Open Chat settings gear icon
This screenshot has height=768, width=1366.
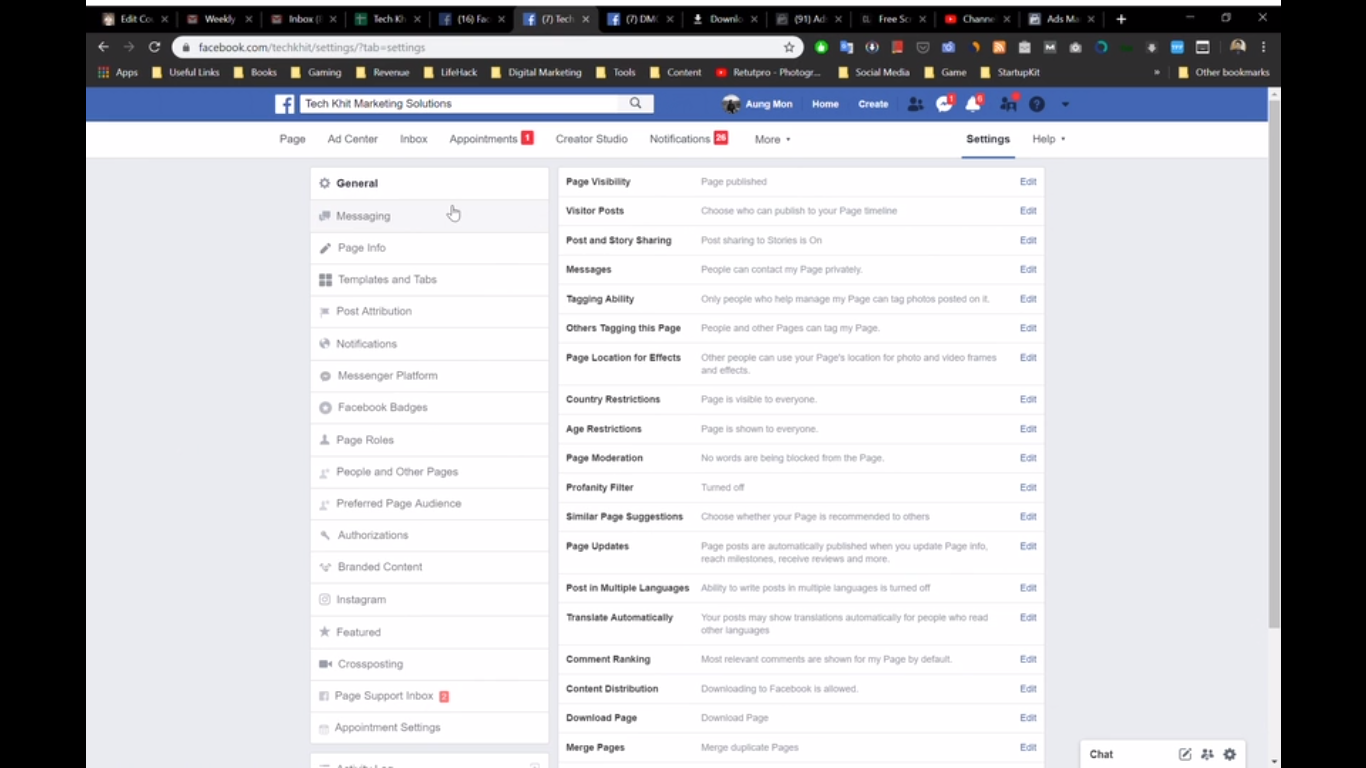point(1230,754)
